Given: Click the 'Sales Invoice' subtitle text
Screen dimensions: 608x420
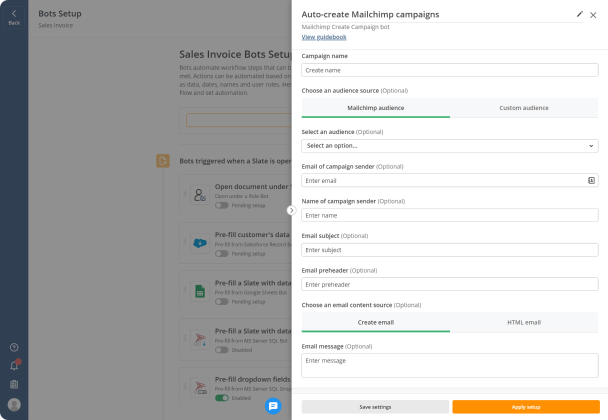Looking at the screenshot, I should 55,25.
